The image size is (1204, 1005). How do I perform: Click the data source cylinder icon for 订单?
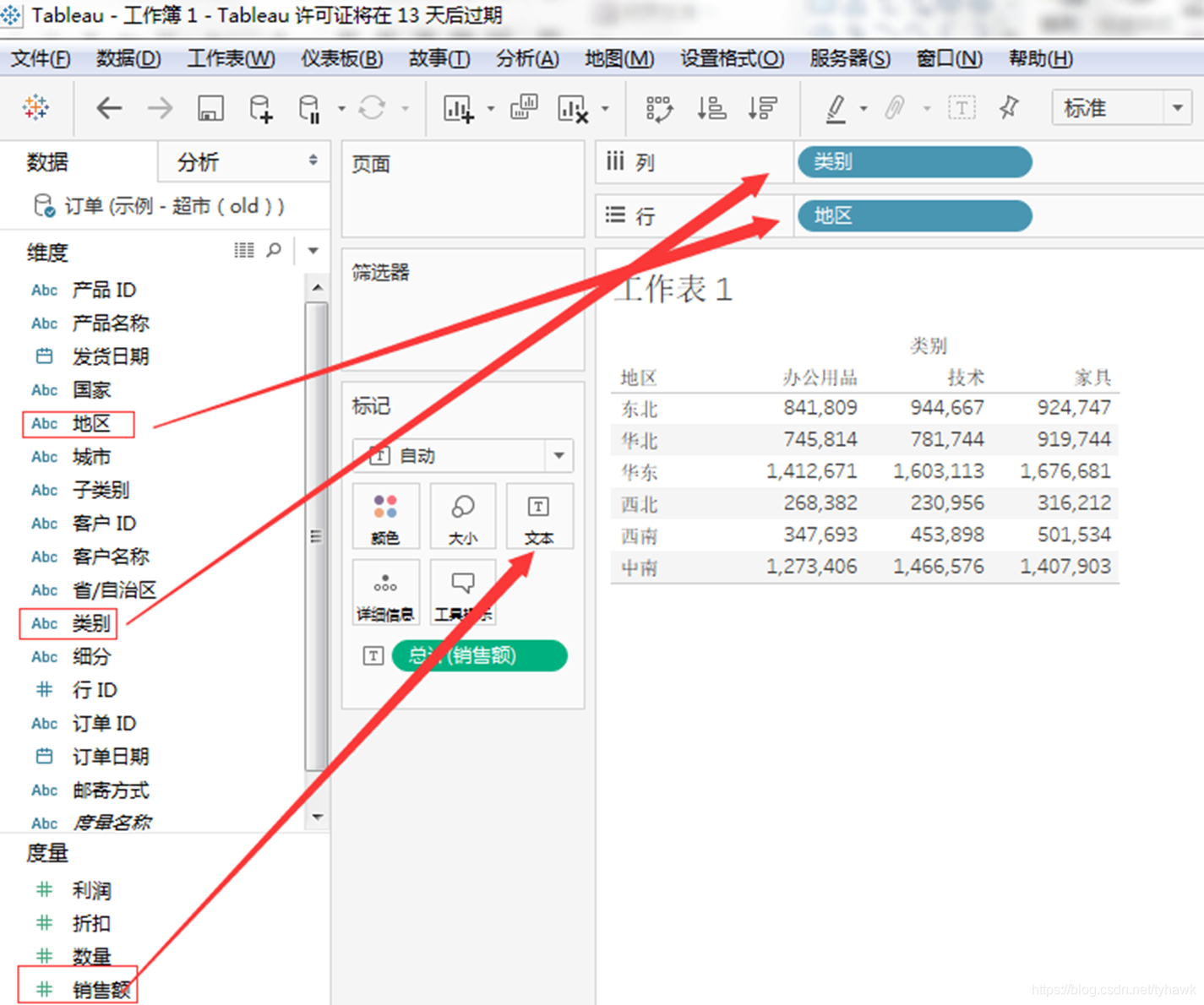(44, 206)
